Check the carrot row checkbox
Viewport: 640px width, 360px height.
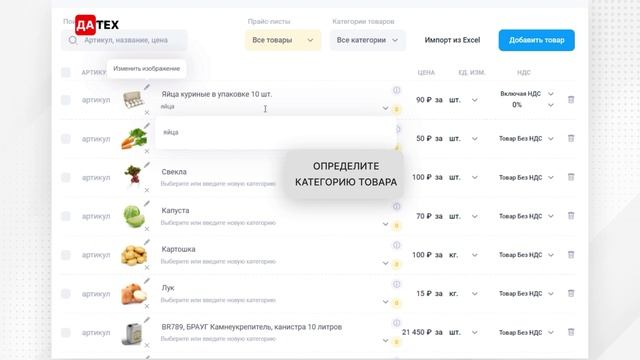(66, 139)
